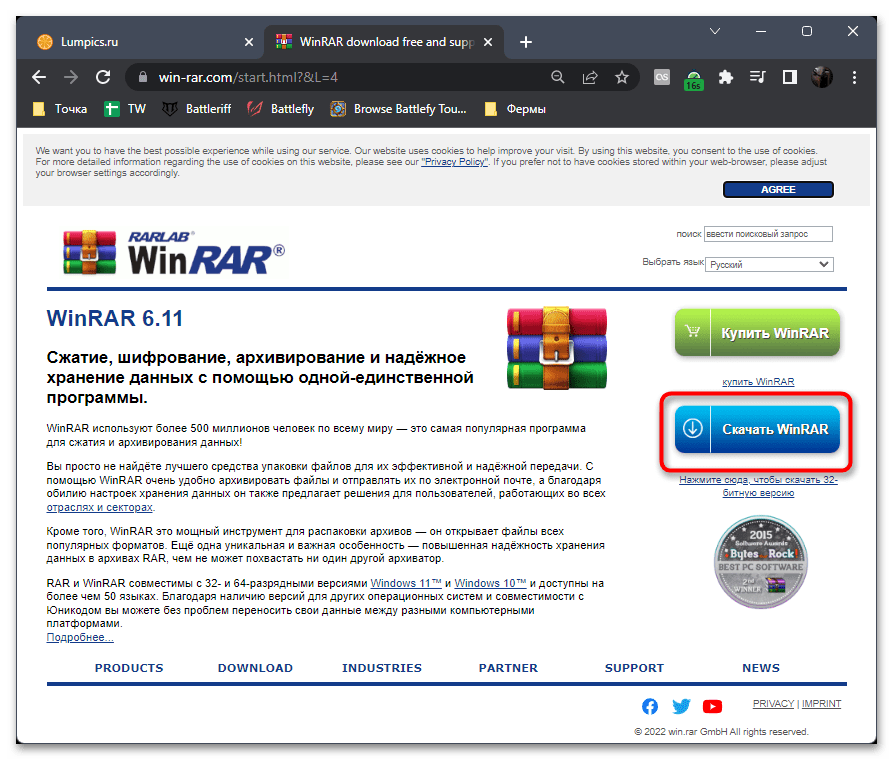
Task: Open the PRODUCTS menu item
Action: [x=129, y=668]
